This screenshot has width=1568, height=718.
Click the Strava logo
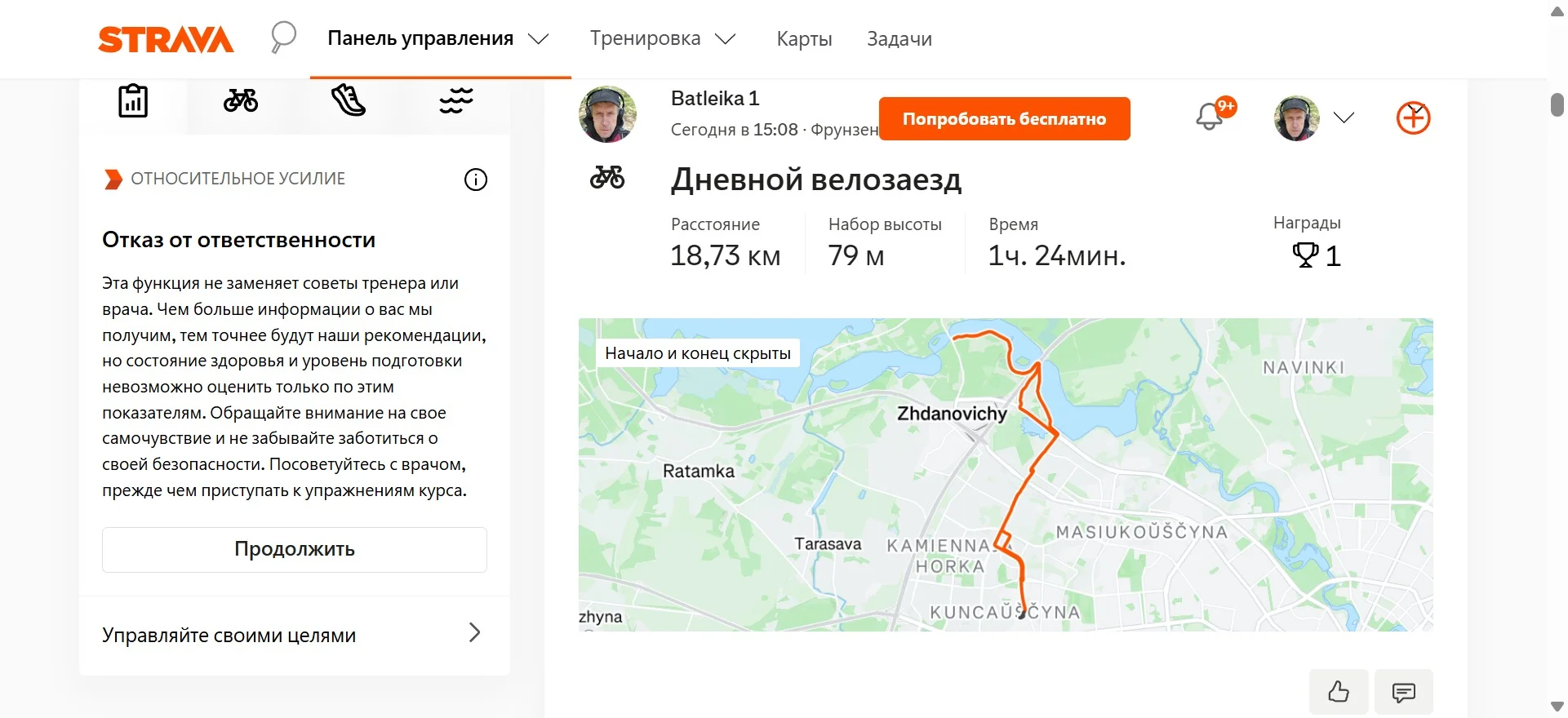[166, 39]
